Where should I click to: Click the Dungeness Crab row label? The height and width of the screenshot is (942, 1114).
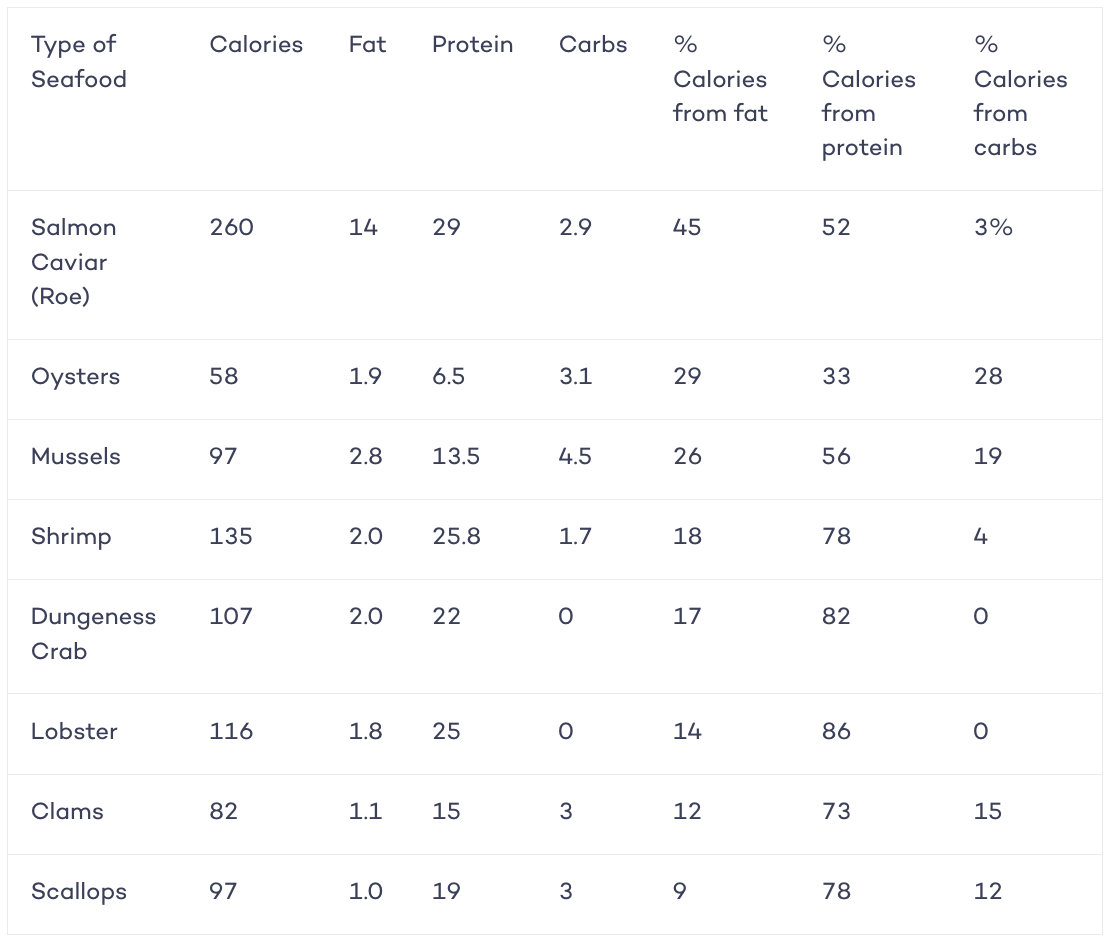point(93,634)
